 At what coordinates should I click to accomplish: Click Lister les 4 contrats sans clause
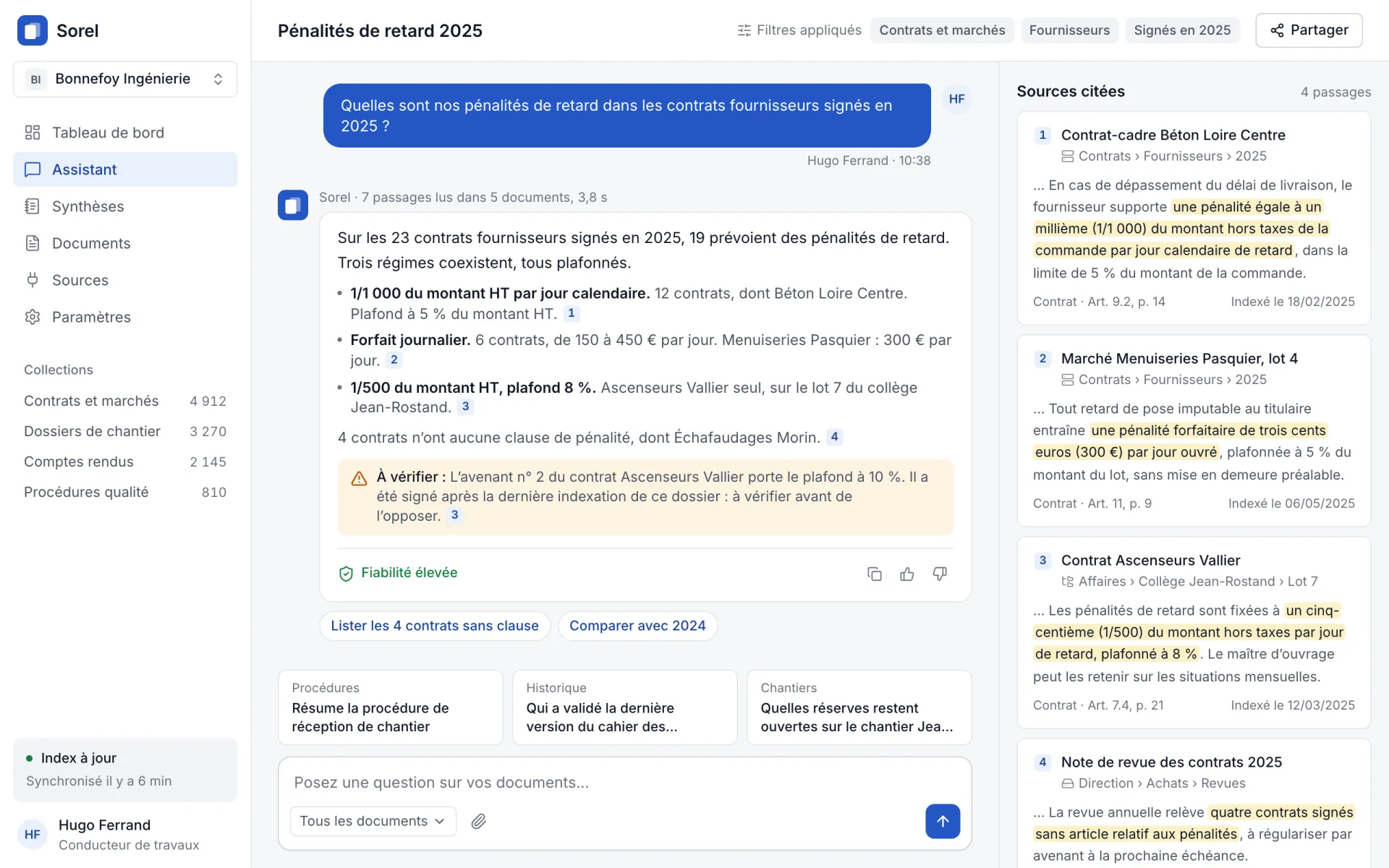[x=435, y=626]
